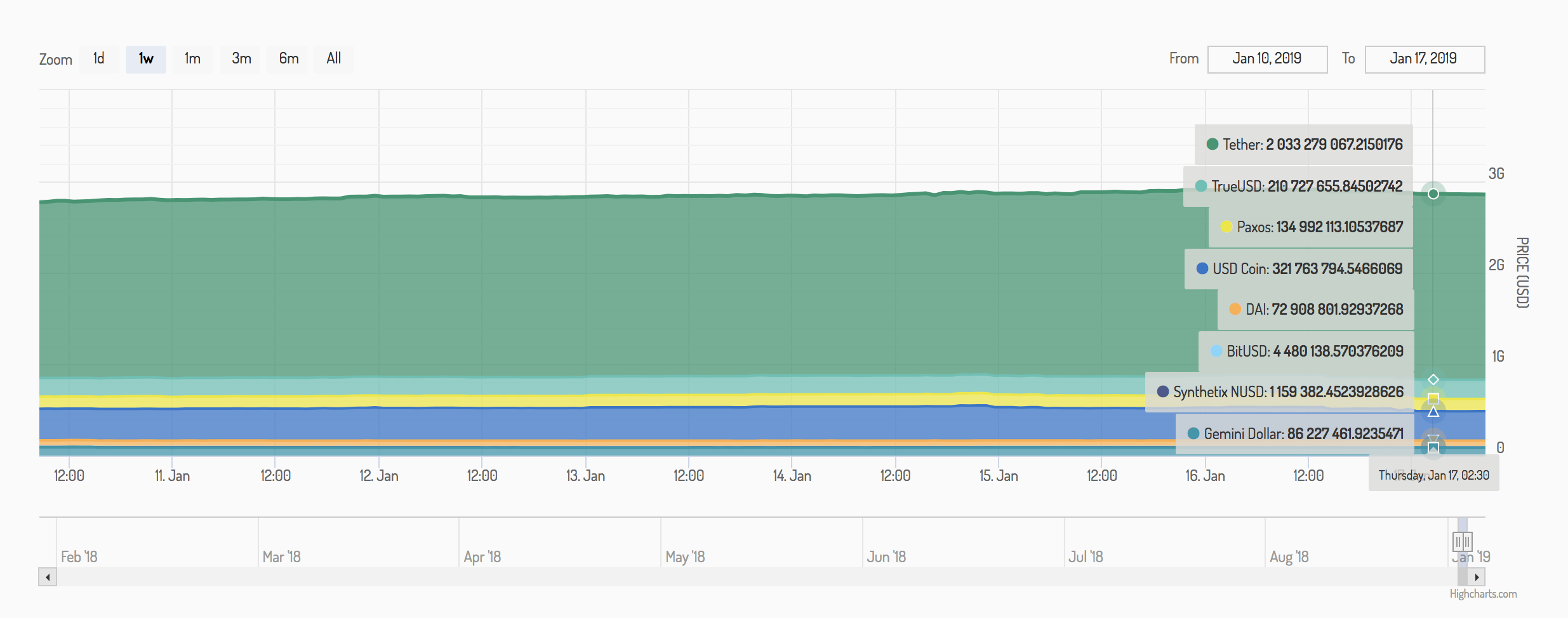The image size is (1568, 618).
Task: Click the navigator scroll right arrow
Action: [1477, 577]
